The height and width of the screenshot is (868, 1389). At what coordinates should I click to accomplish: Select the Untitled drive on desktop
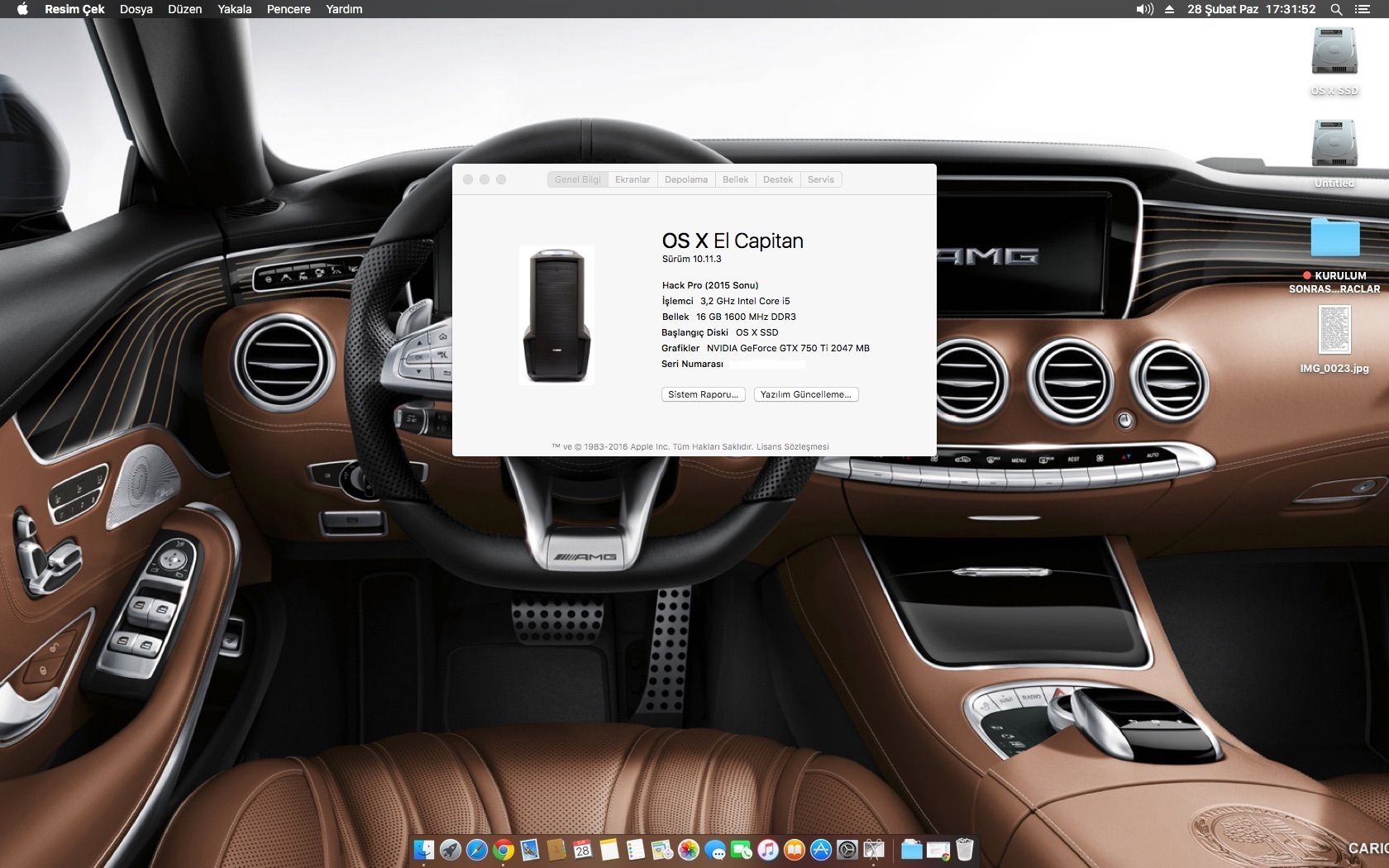coord(1334,154)
